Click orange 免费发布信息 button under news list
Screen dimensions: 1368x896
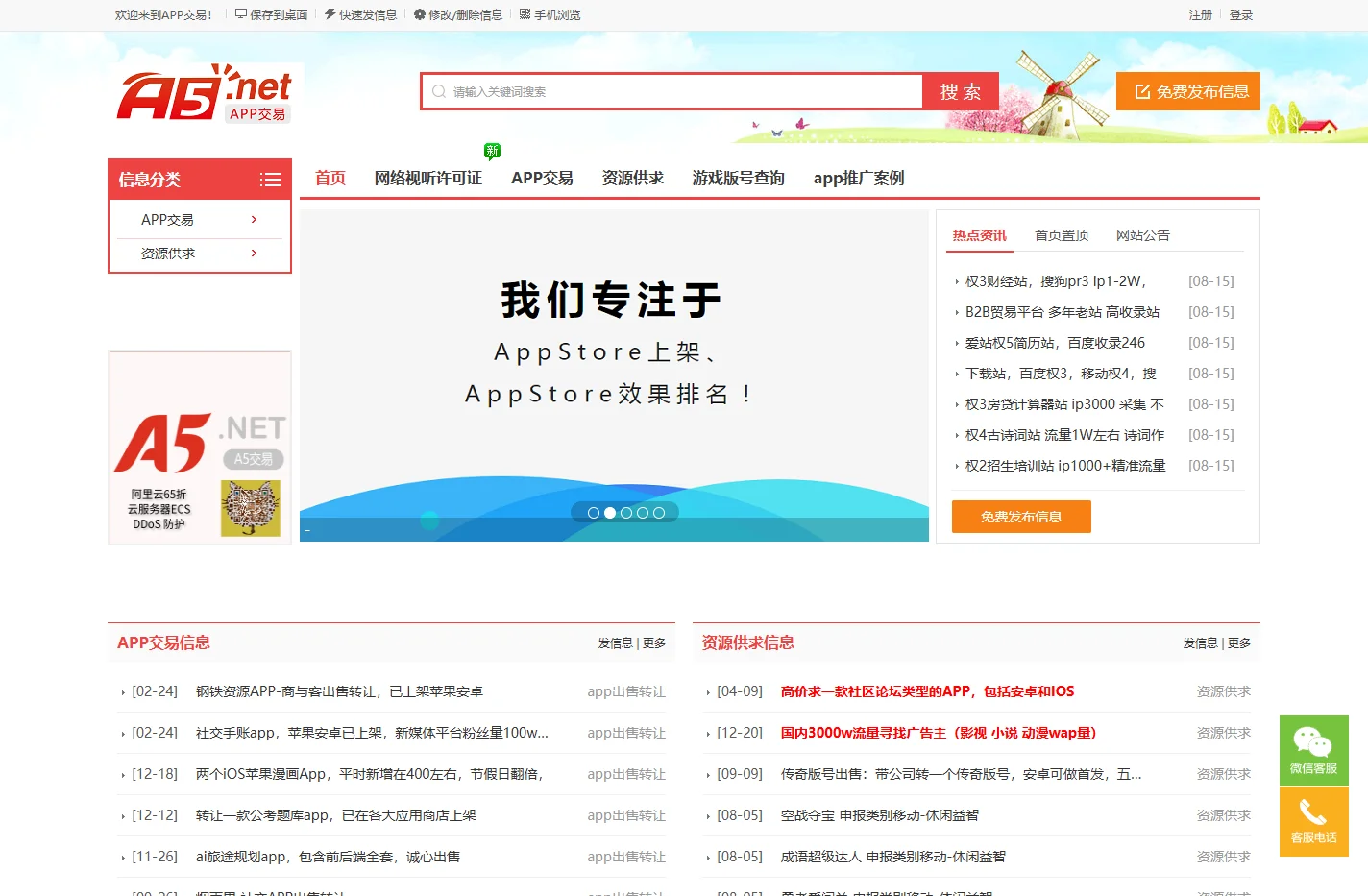pyautogui.click(x=1021, y=517)
